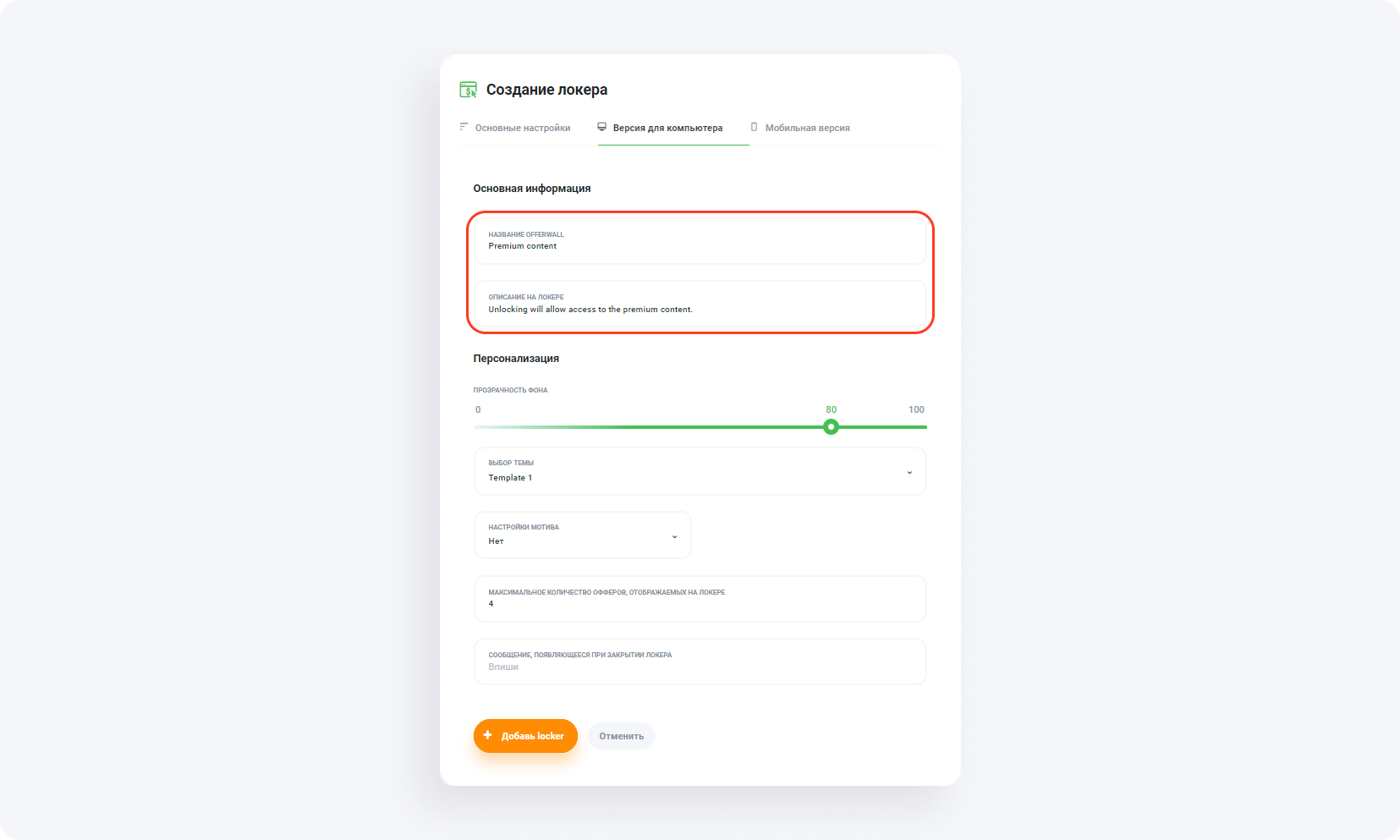Click the Отменить button
1400x840 pixels.
click(621, 736)
